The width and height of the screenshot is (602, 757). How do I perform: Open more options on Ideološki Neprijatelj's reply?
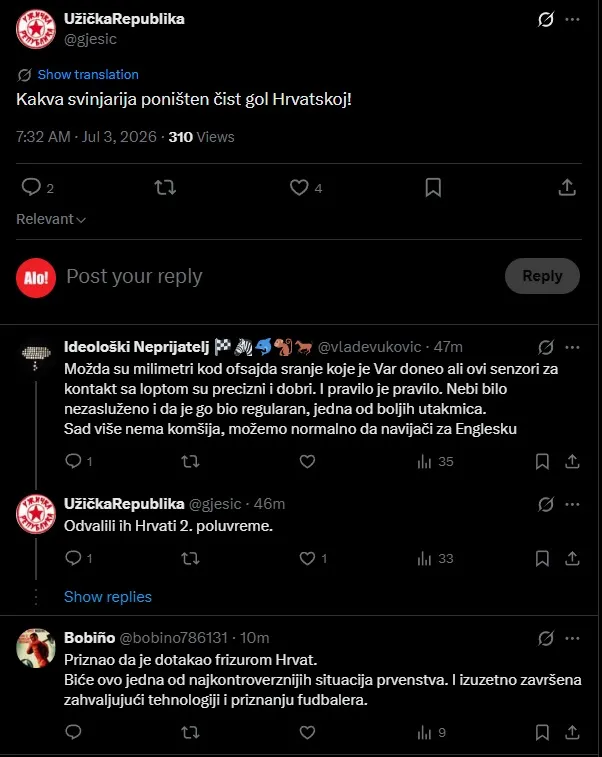tap(573, 348)
